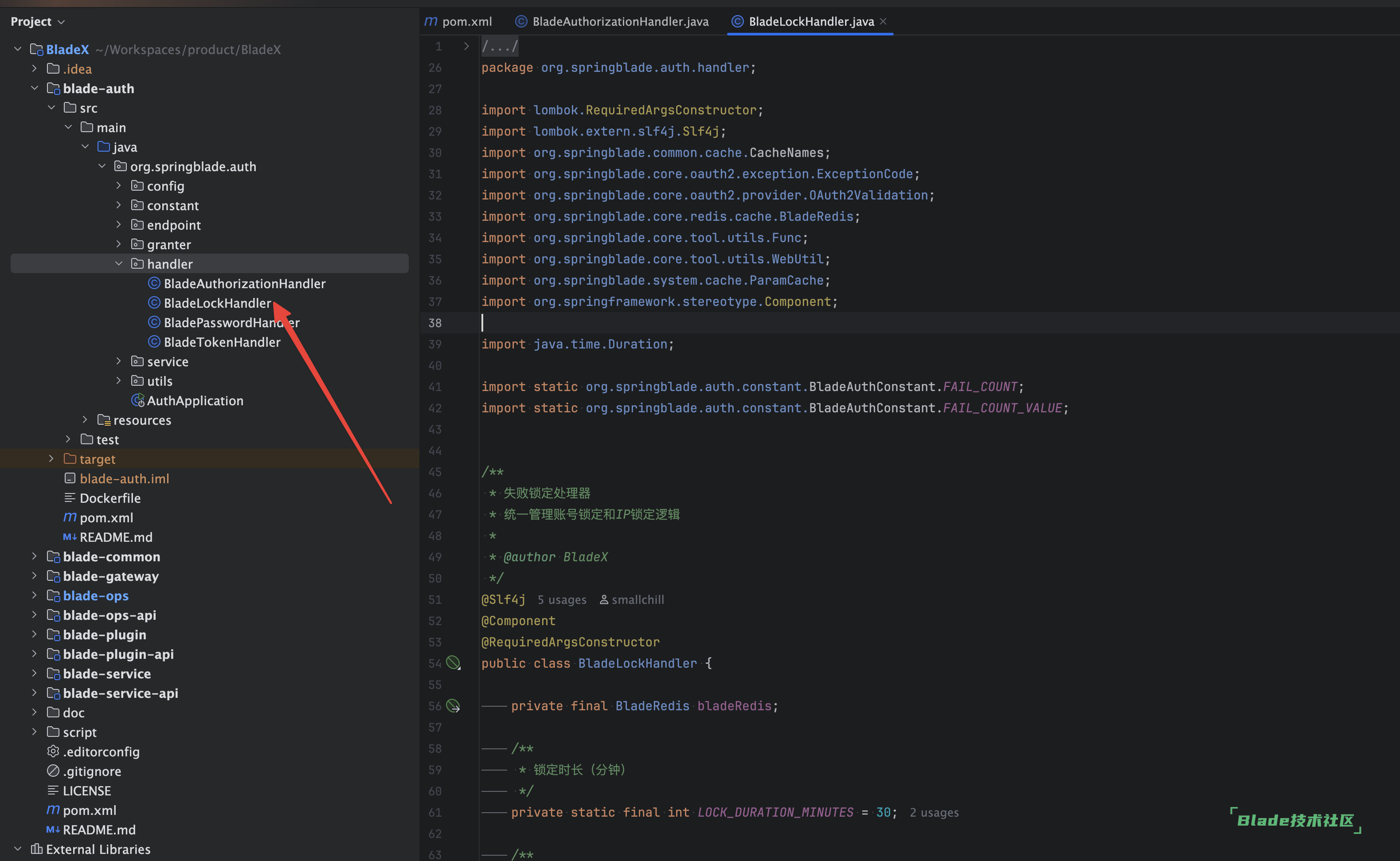The width and height of the screenshot is (1400, 861).
Task: Click the @RequiredArgsConstructor annotation
Action: (571, 642)
